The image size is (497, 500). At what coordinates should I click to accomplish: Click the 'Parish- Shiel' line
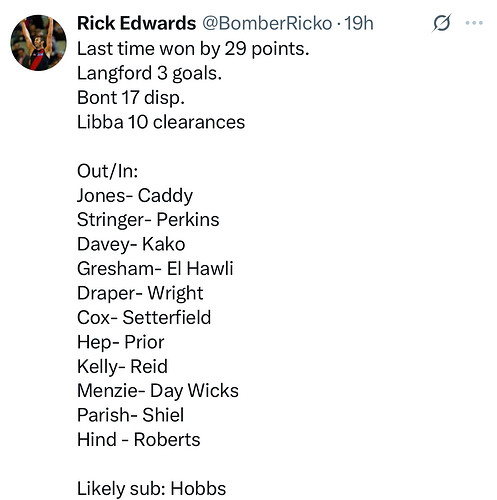click(130, 415)
